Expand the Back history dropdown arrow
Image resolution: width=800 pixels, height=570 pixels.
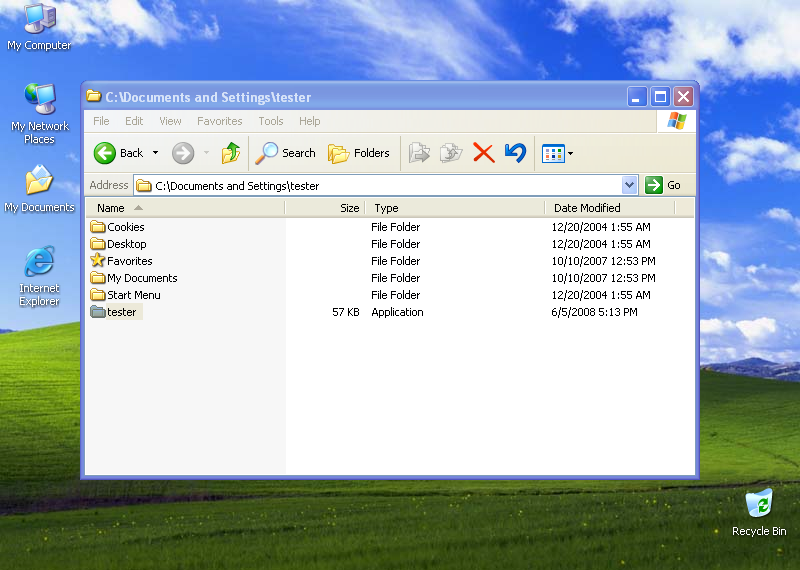click(155, 153)
